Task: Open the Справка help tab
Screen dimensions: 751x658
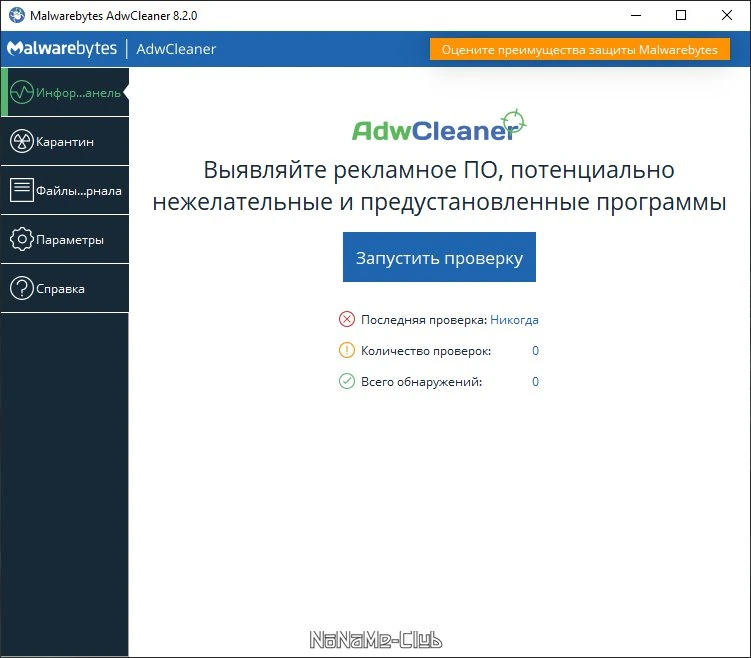Action: tap(65, 288)
